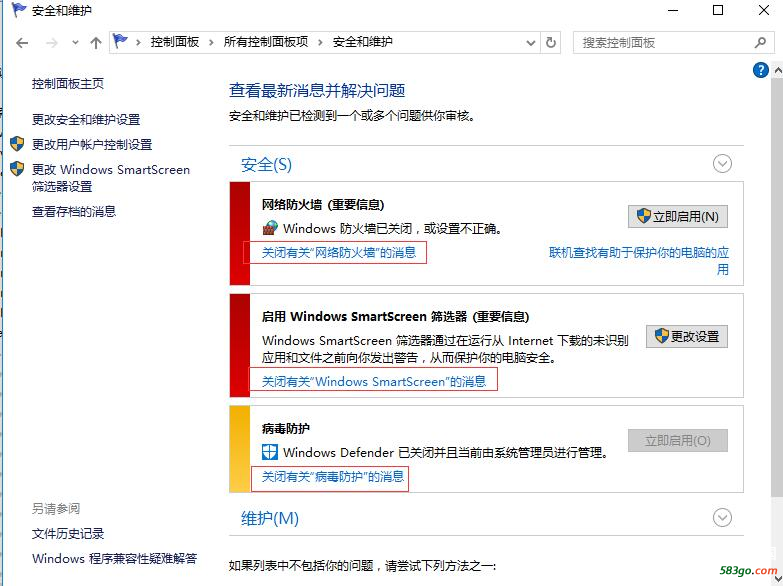Click firewall brick wall icon
Screen dimensions: 783x586
coord(270,228)
